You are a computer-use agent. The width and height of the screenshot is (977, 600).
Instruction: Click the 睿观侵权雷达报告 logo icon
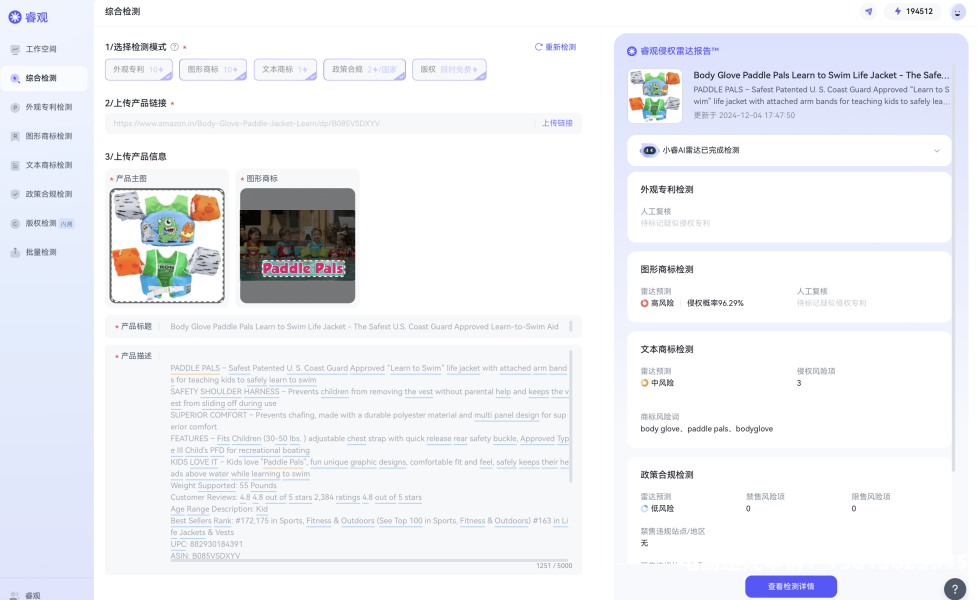(632, 51)
